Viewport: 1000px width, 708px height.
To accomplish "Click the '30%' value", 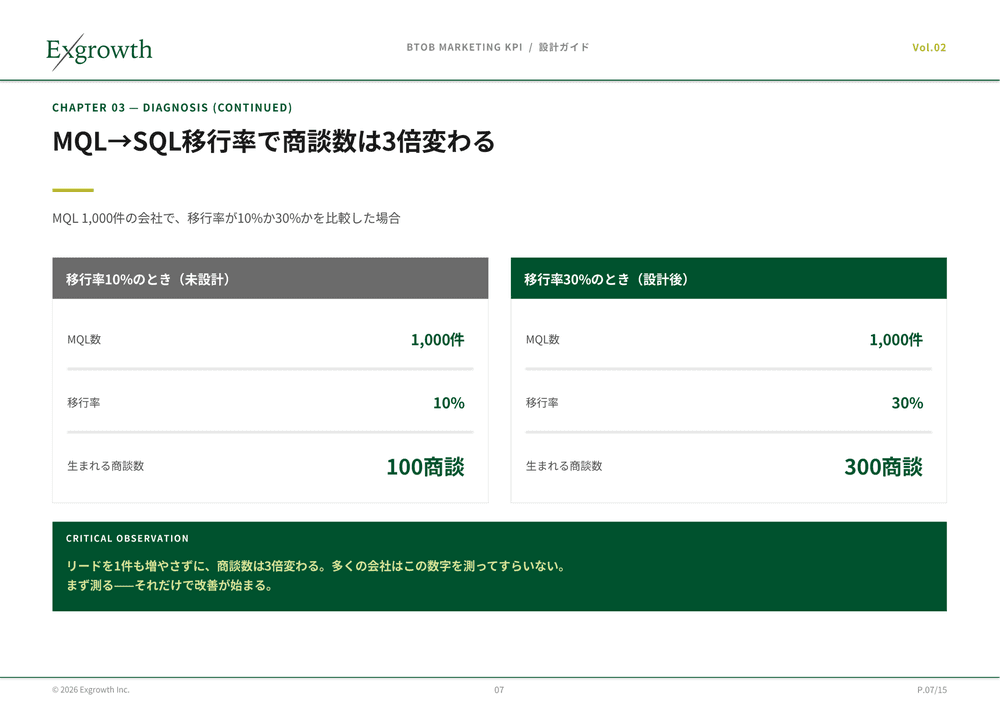I will point(908,402).
